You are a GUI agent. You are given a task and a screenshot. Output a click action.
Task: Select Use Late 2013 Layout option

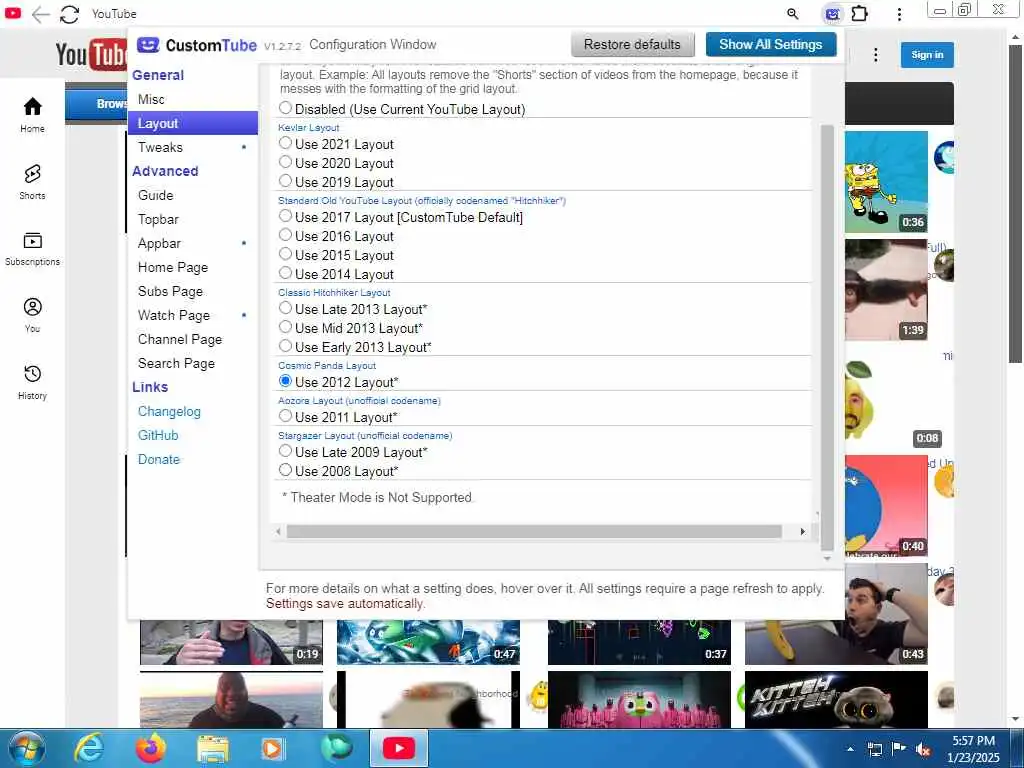point(285,308)
